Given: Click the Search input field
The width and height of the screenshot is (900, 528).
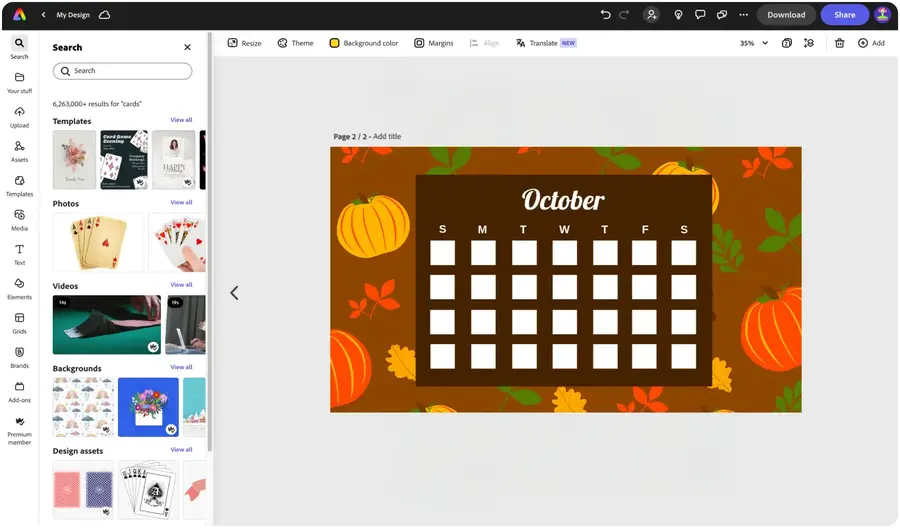Looking at the screenshot, I should (122, 71).
